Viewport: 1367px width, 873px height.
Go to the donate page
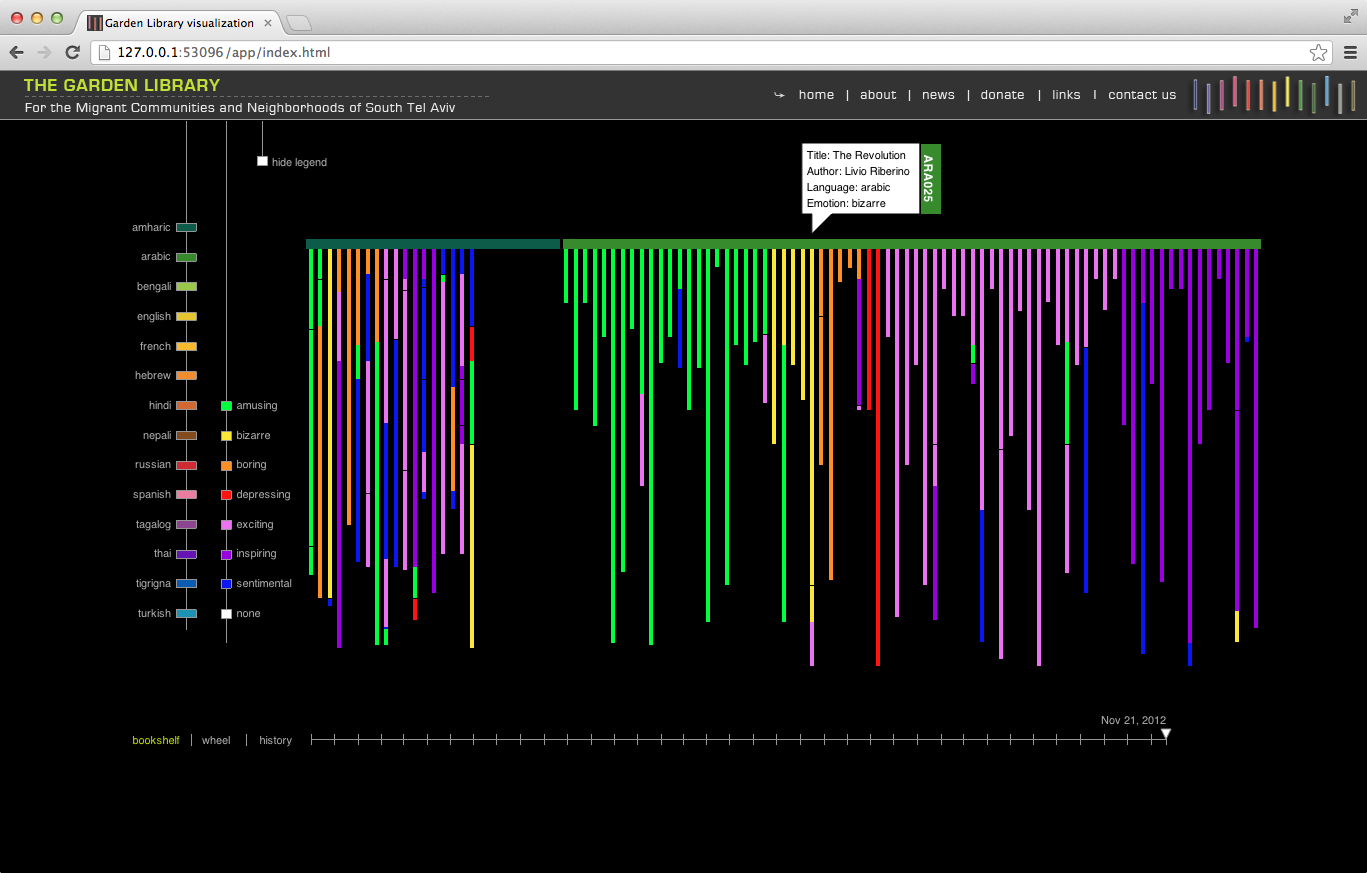[1002, 95]
